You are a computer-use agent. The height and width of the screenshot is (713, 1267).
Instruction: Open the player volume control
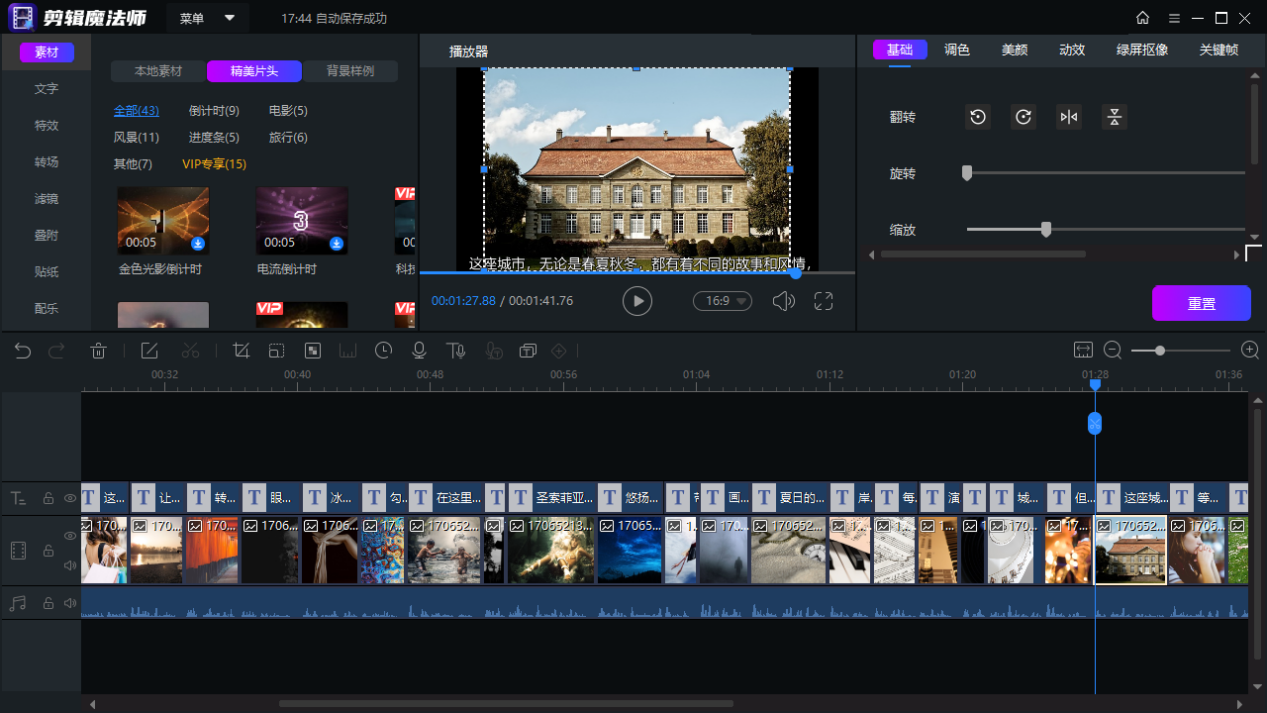tap(783, 301)
